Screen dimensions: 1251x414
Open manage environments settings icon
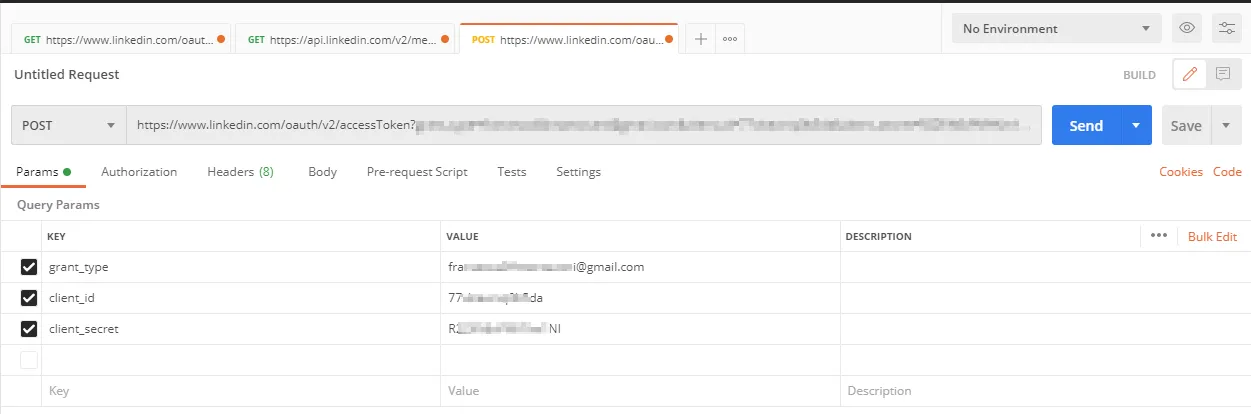(x=1226, y=28)
